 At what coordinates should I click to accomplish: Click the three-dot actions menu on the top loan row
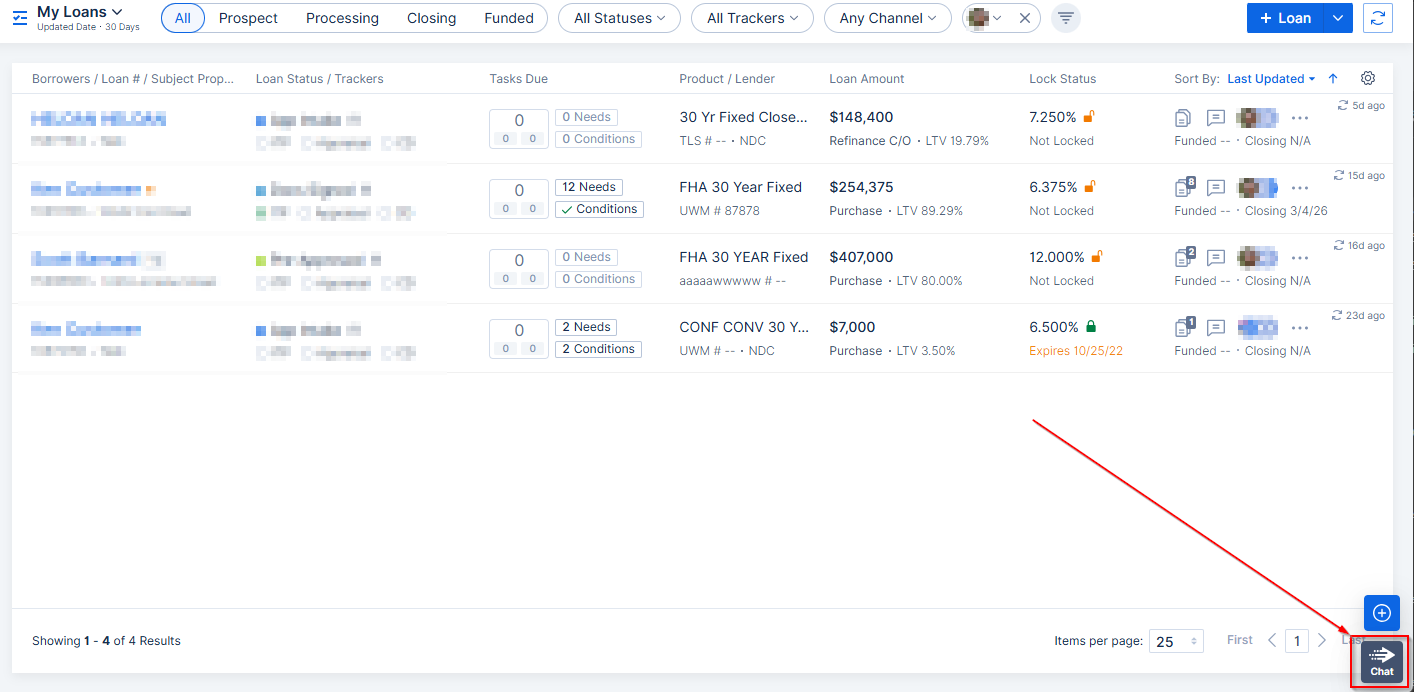coord(1300,118)
